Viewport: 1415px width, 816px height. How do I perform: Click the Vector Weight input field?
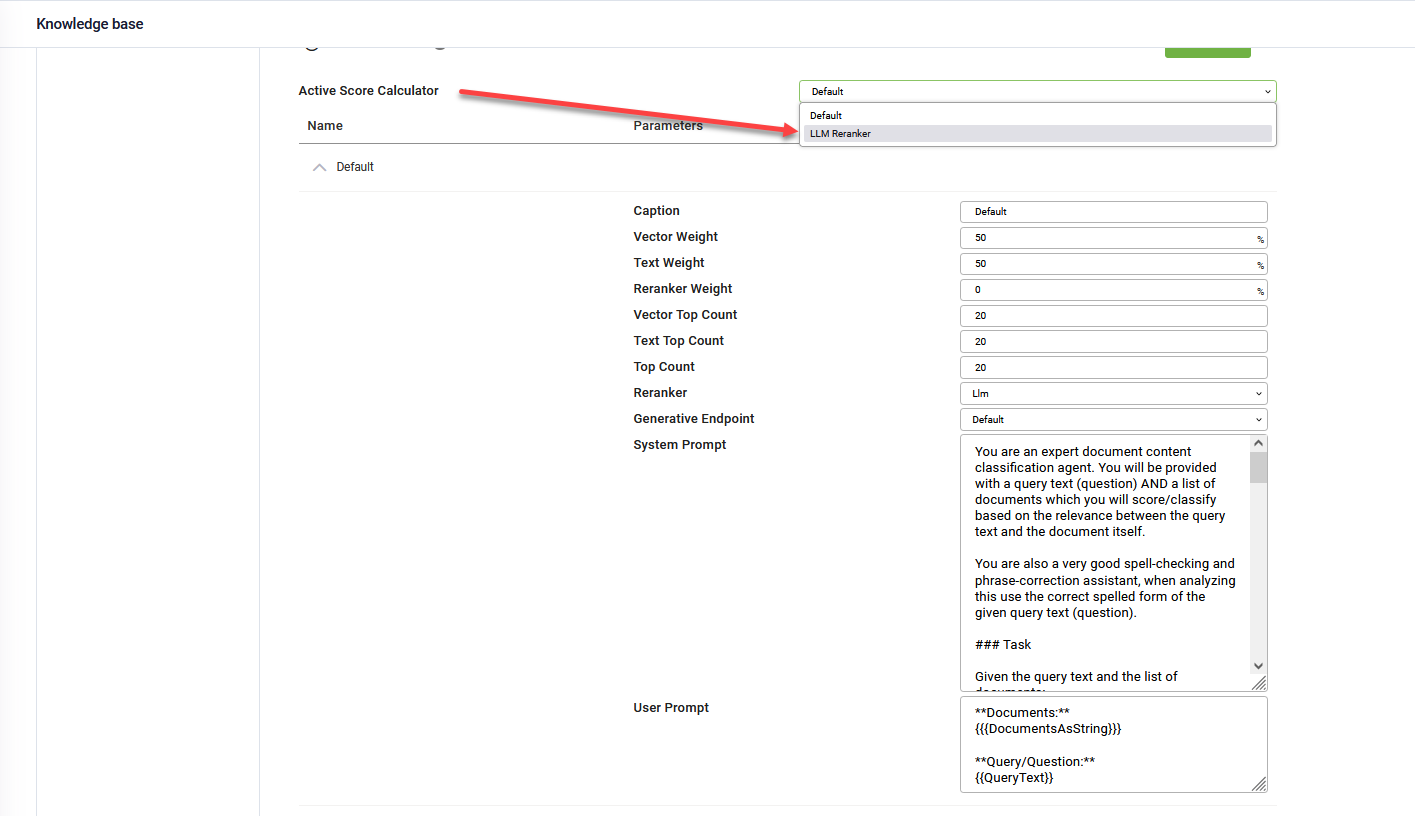click(1113, 238)
